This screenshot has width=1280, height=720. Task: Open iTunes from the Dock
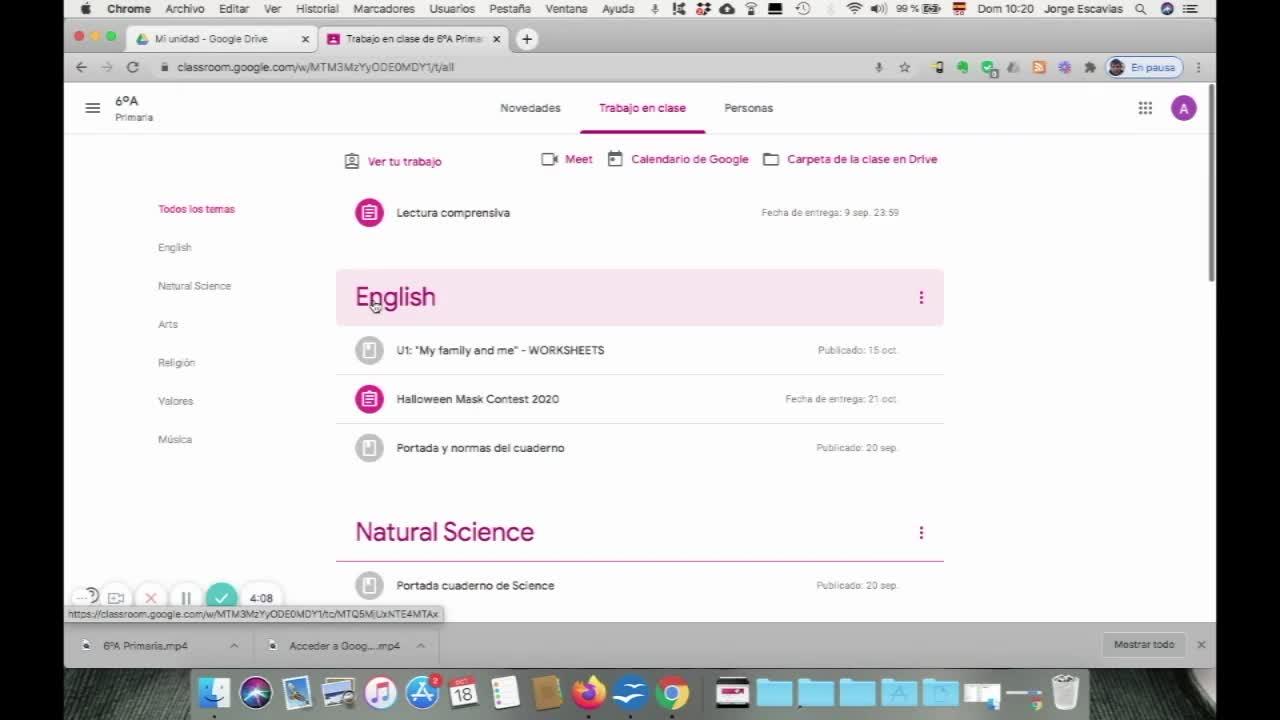click(380, 692)
